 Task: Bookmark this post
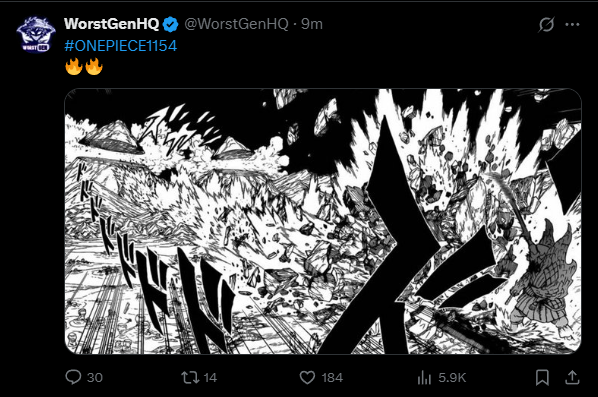542,378
